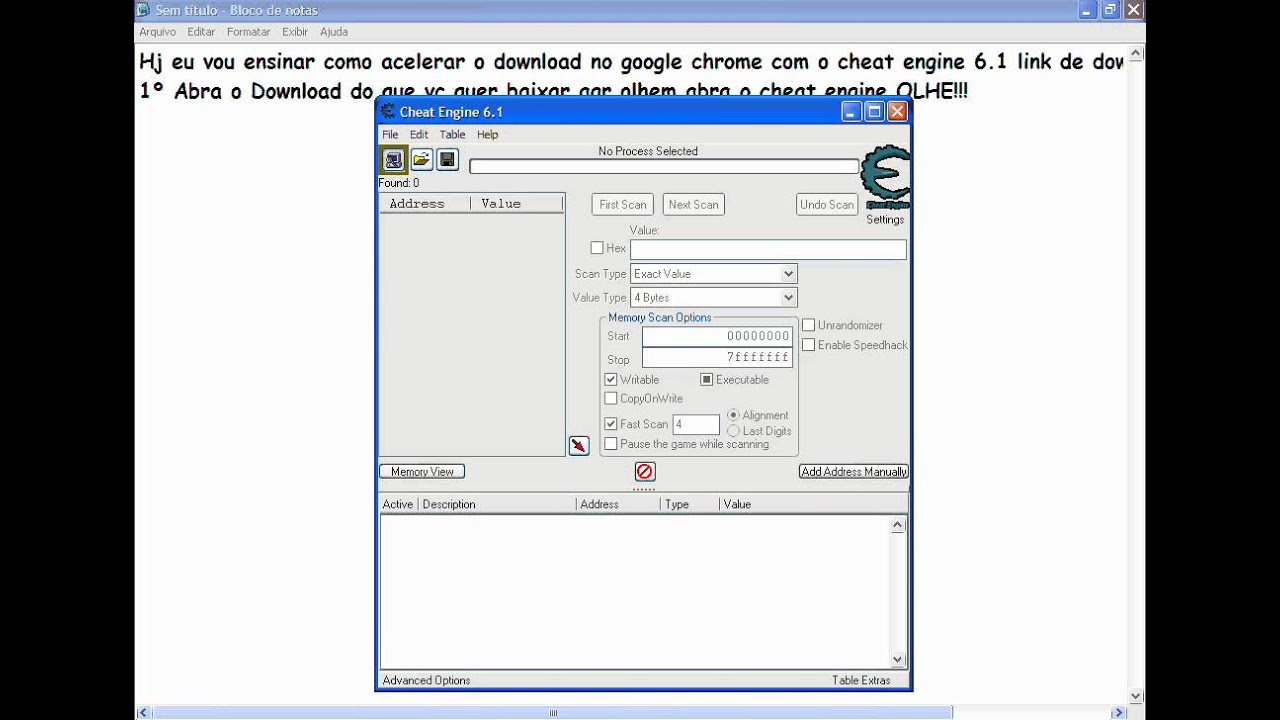1280x720 pixels.
Task: Open Notepad Editar menu
Action: coord(201,32)
